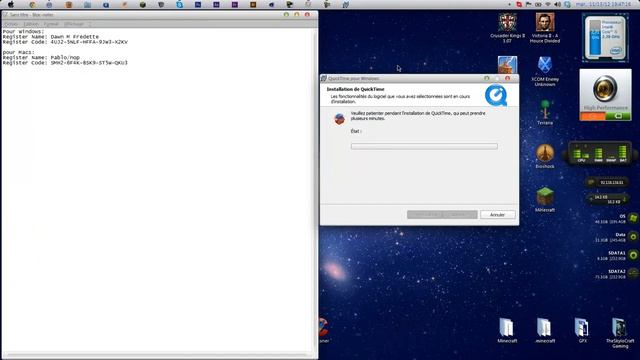
Task: Click the SDATA2 drive gadget icon
Action: coord(633,273)
